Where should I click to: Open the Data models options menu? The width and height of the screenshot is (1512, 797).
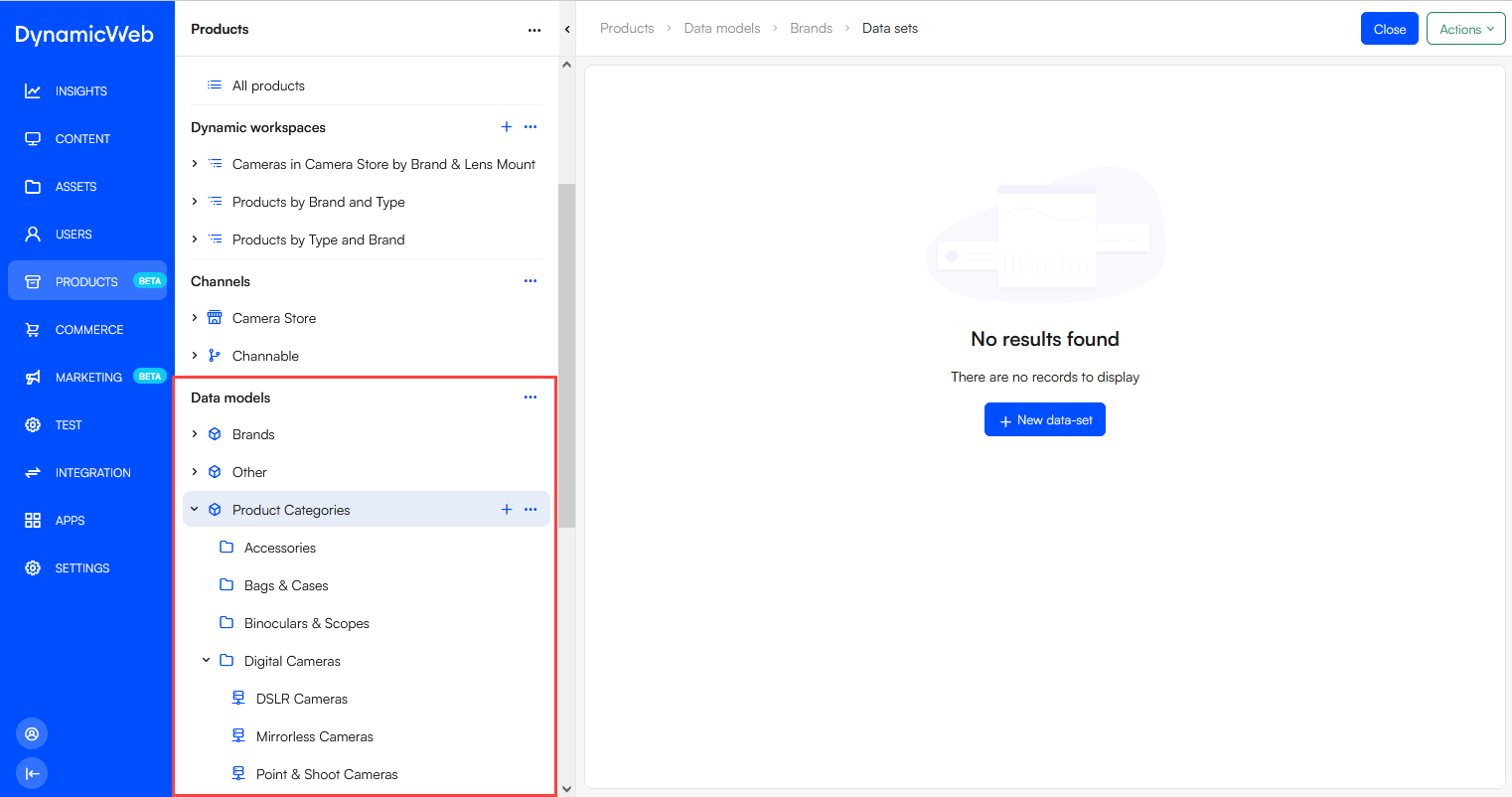point(530,398)
